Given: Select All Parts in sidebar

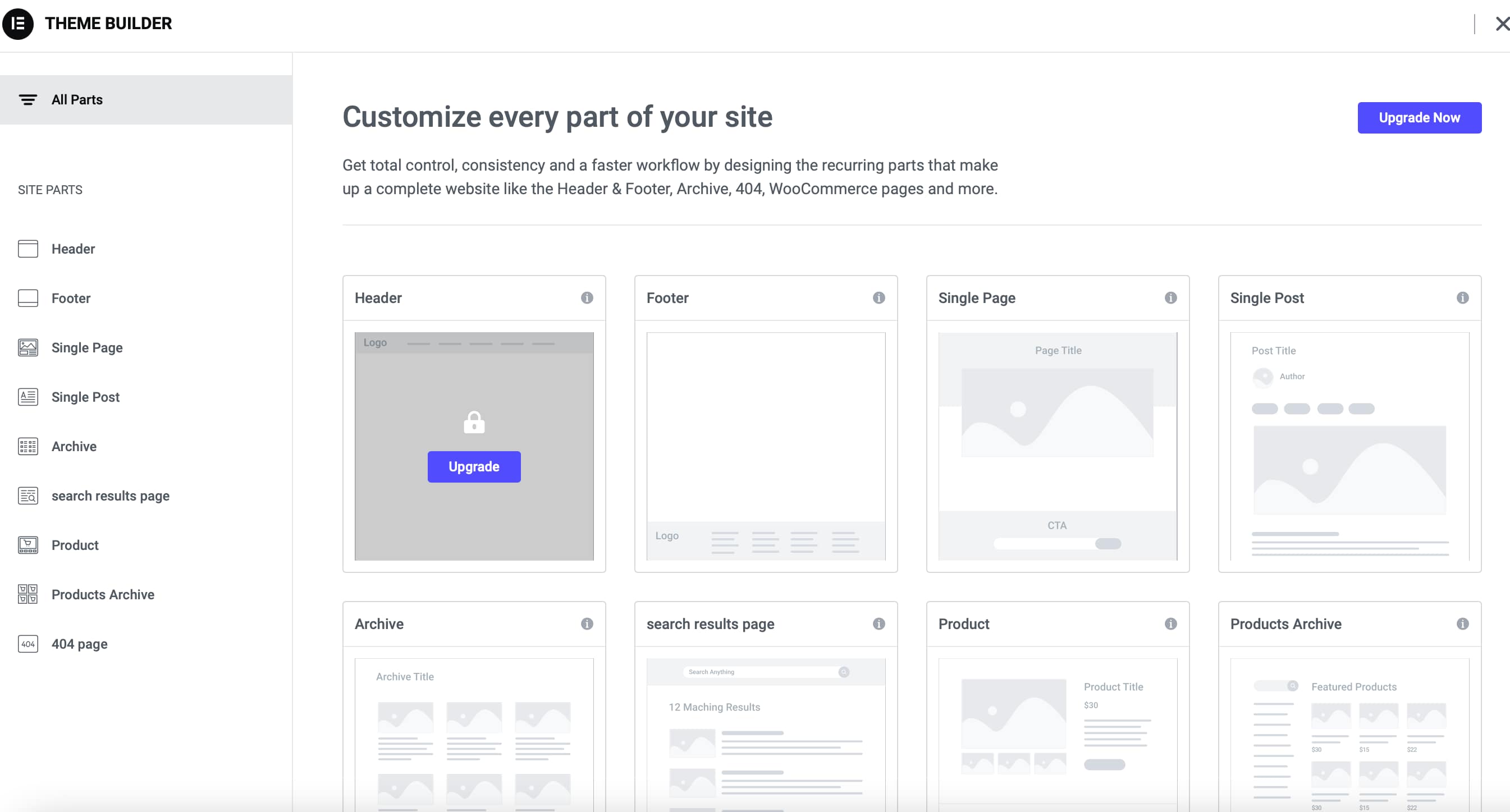Looking at the screenshot, I should pos(76,99).
